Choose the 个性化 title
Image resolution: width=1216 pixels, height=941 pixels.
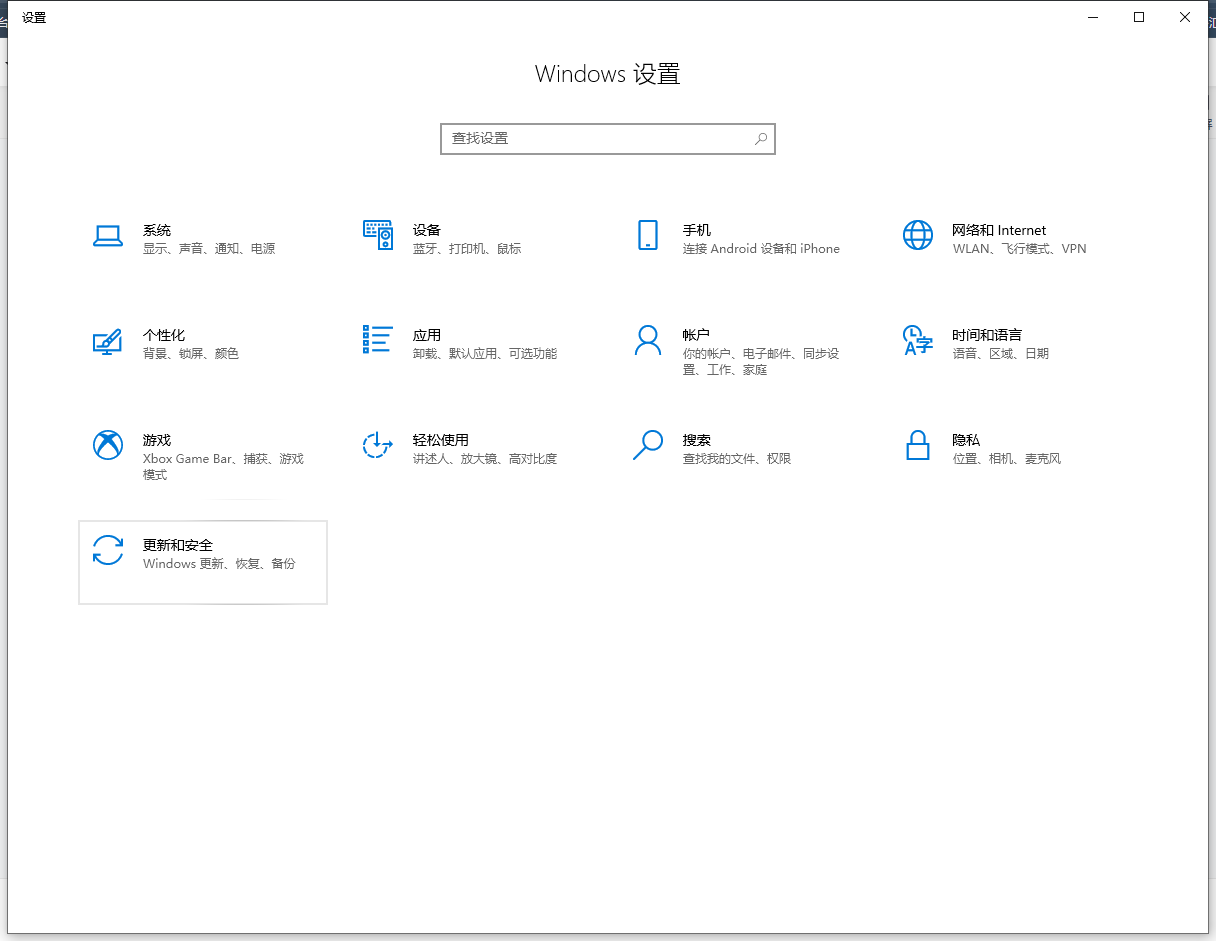164,335
